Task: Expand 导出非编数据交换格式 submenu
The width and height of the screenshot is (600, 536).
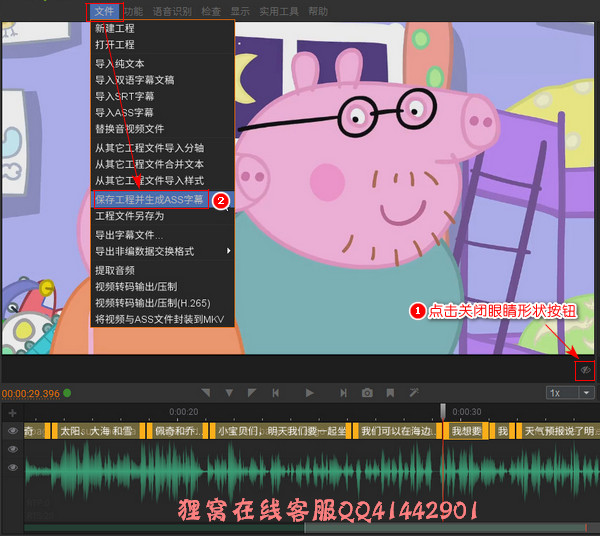Action: click(x=163, y=251)
